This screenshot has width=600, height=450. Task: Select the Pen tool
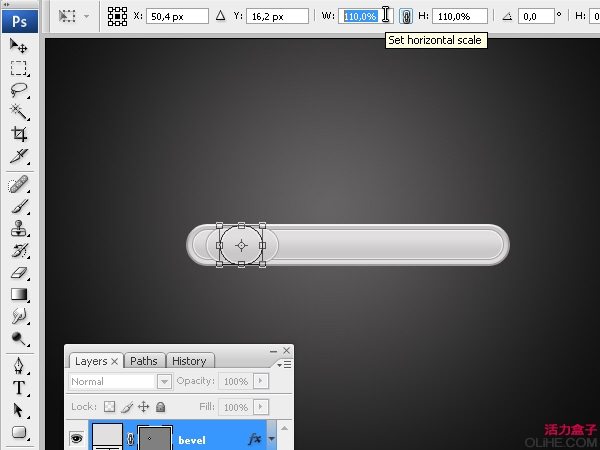pos(18,366)
